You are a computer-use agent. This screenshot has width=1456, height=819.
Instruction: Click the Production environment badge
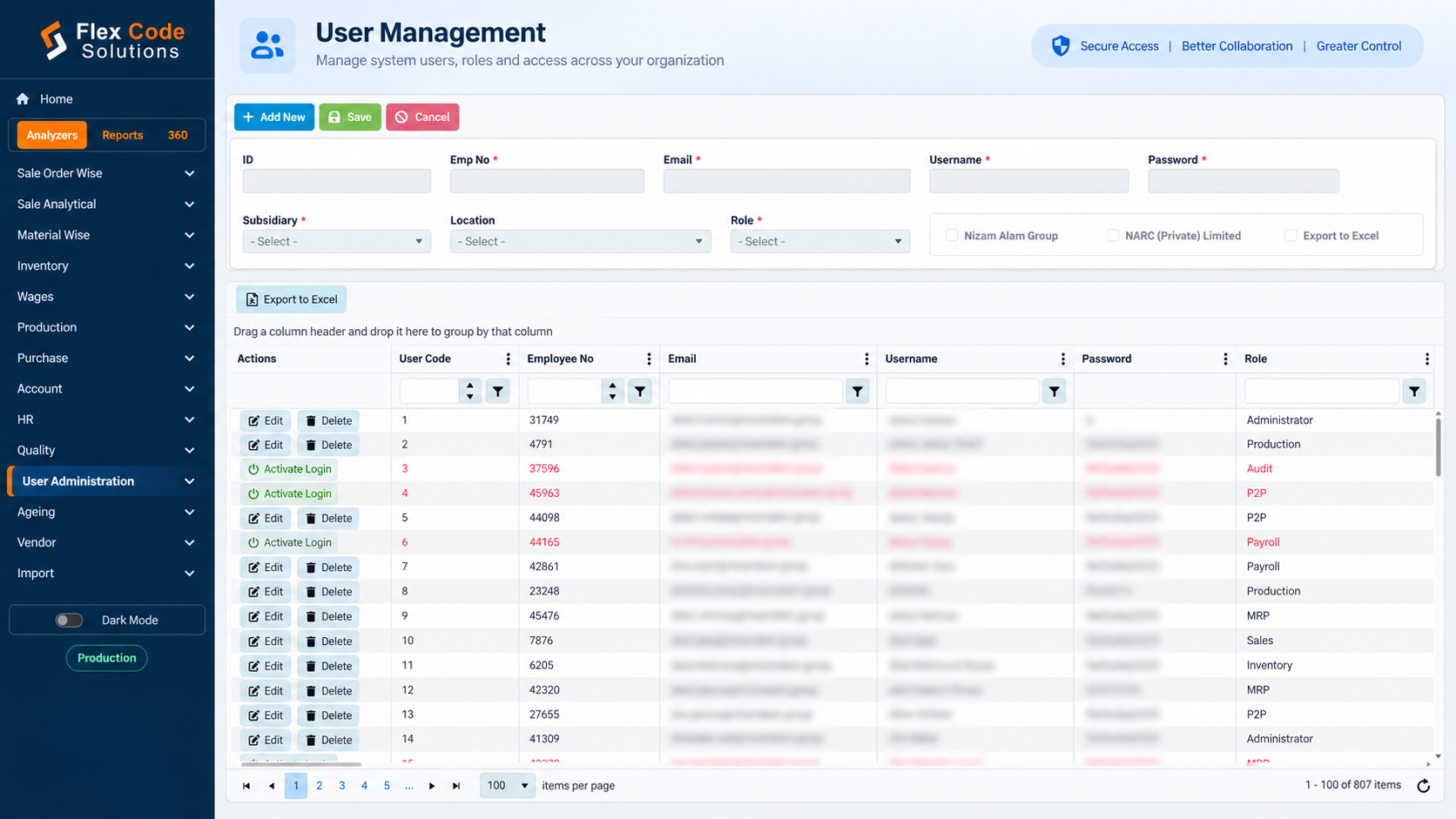[x=106, y=658]
